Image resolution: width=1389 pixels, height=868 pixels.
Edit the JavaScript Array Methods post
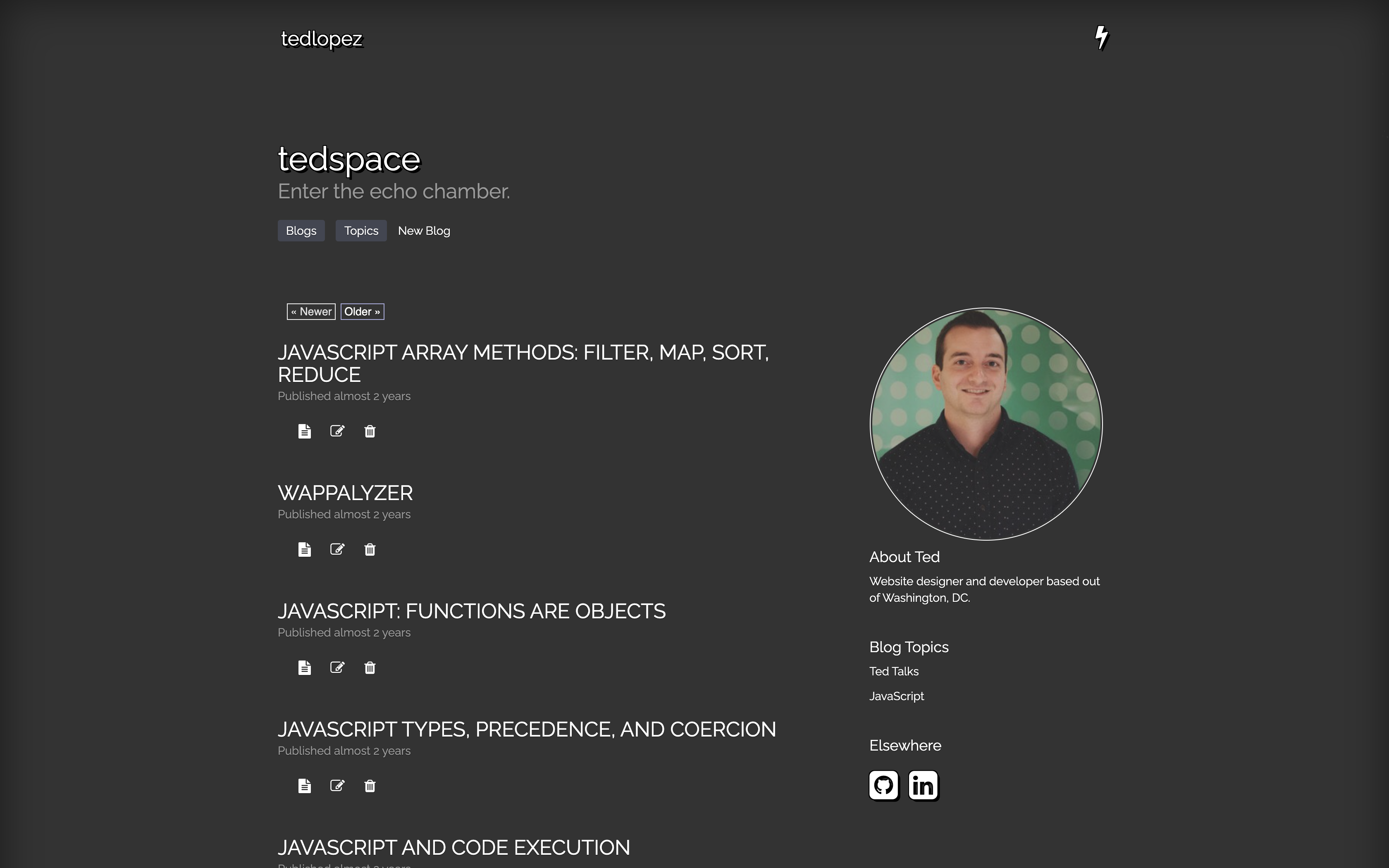(x=337, y=431)
